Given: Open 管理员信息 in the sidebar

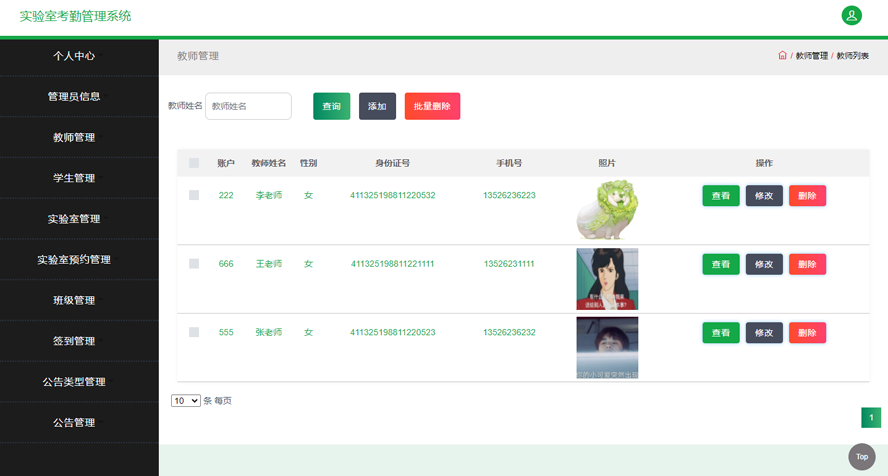Looking at the screenshot, I should (74, 97).
